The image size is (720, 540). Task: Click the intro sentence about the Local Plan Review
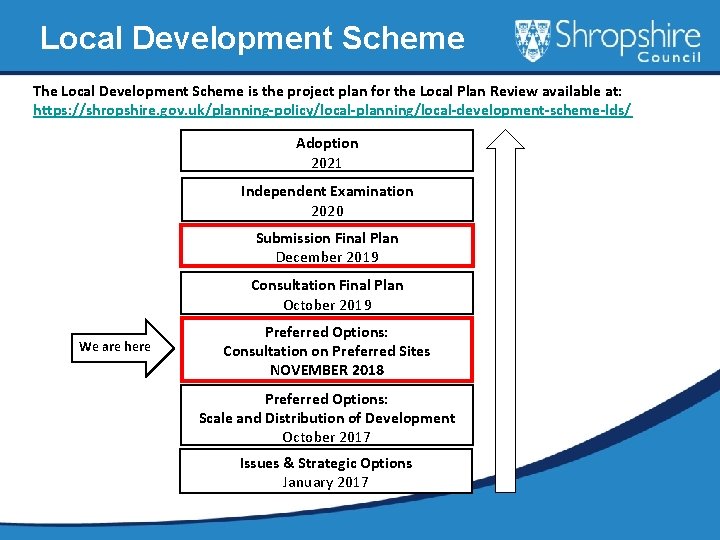coord(327,91)
